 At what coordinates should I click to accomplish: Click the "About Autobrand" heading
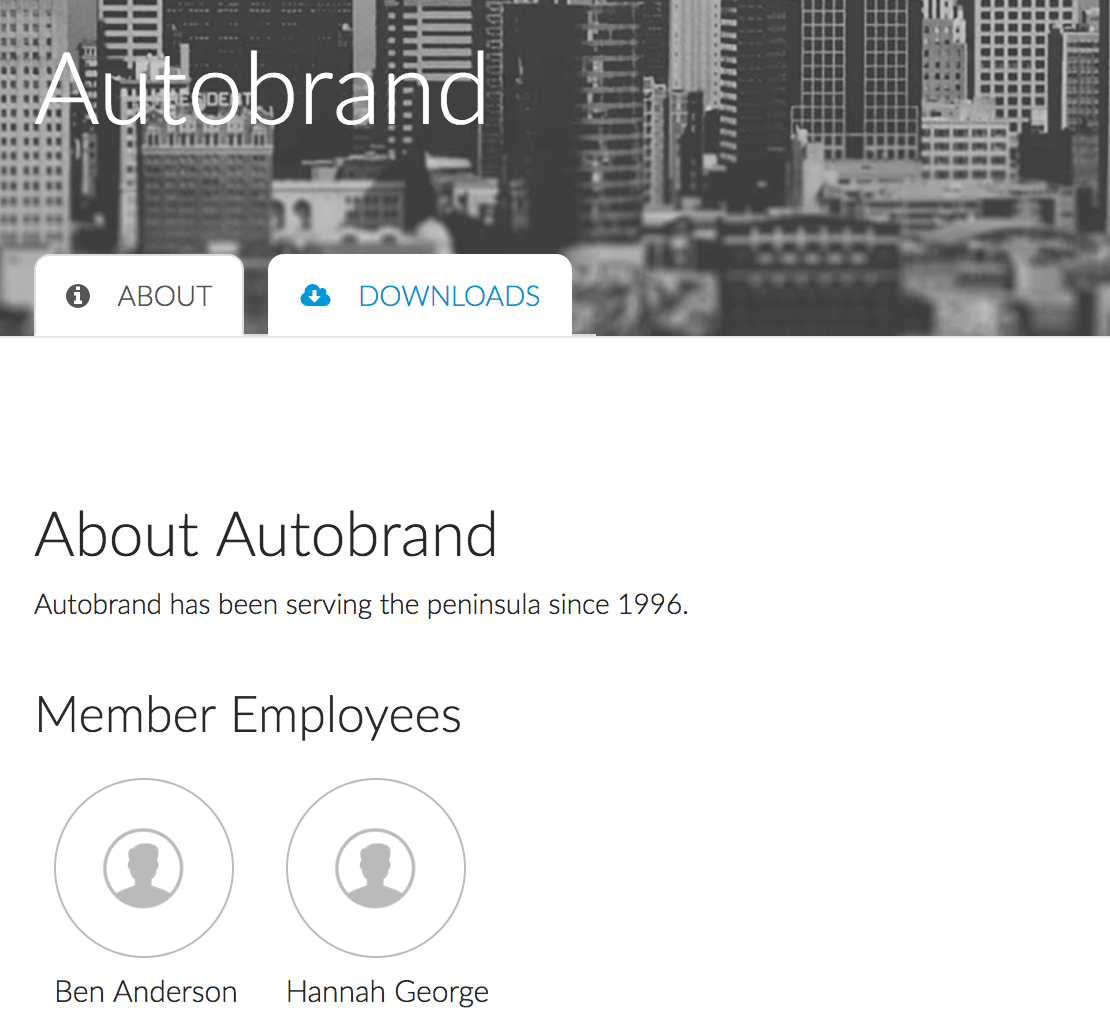266,534
